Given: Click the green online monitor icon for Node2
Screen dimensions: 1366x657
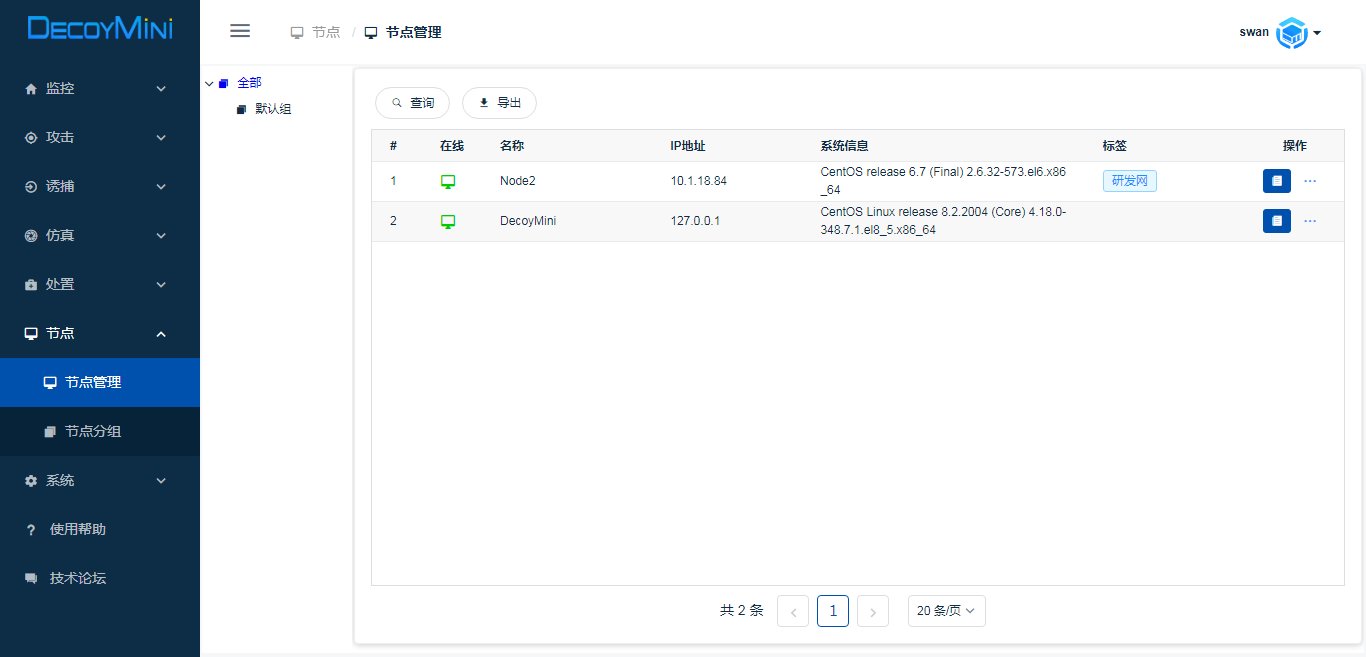Looking at the screenshot, I should 448,182.
